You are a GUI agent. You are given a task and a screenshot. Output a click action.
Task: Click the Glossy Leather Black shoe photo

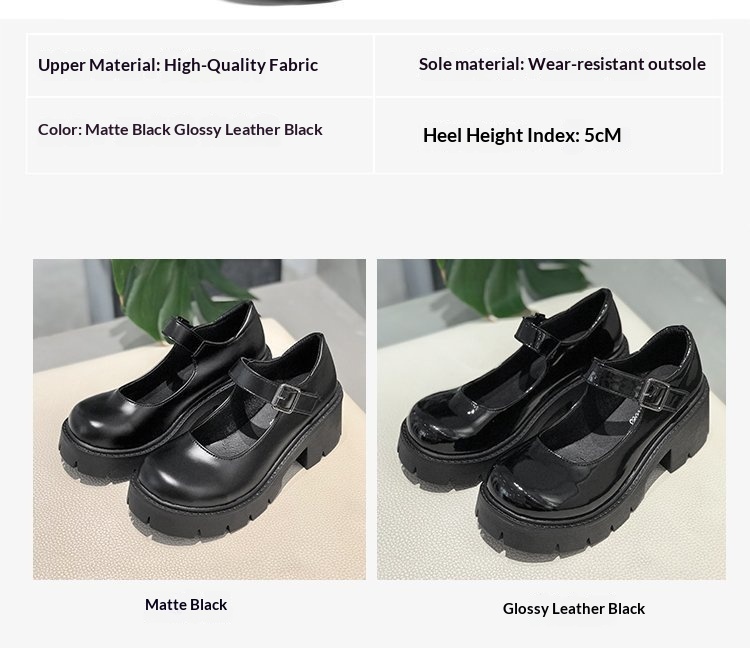pos(551,419)
